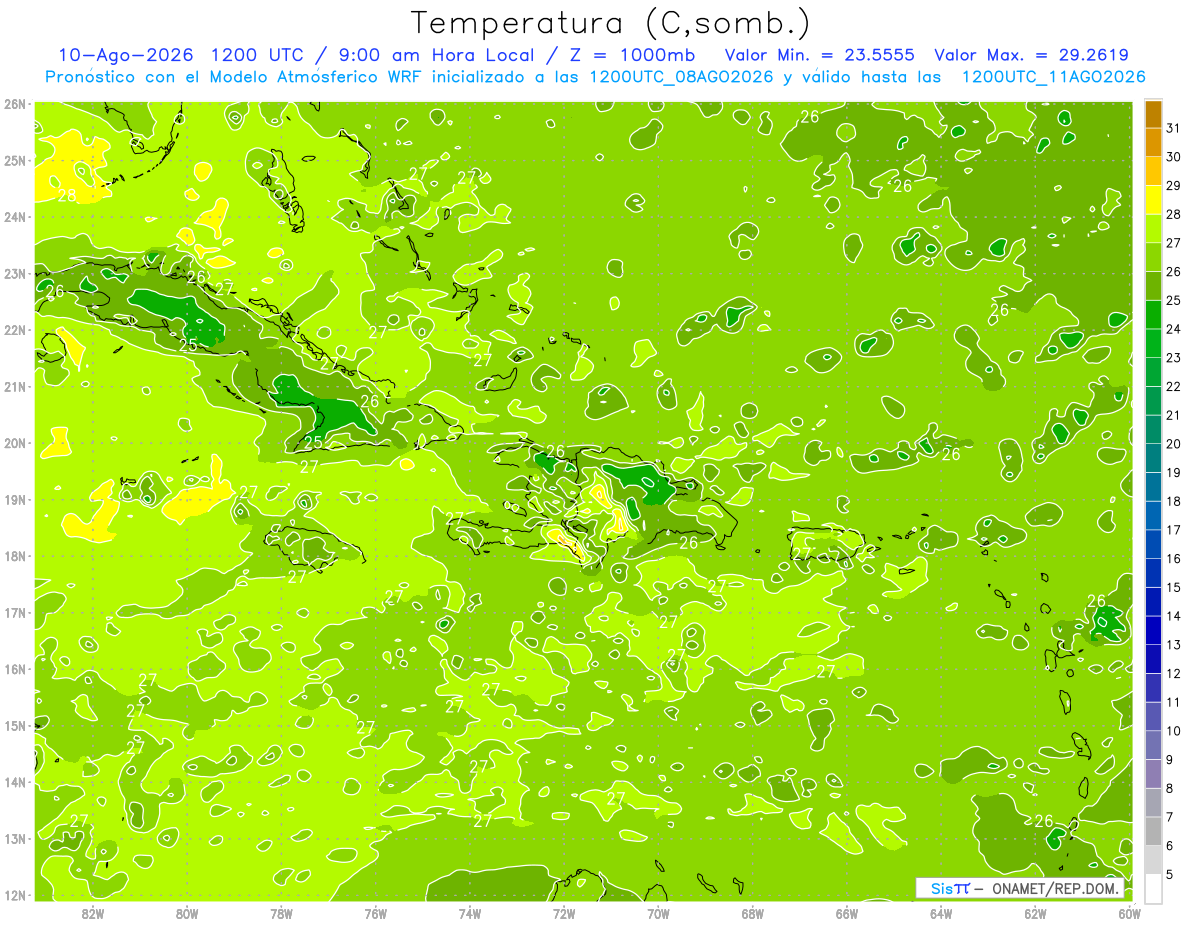Click the title "Temperatura (C,somb.)"
This screenshot has width=1200, height=927.
(611, 24)
